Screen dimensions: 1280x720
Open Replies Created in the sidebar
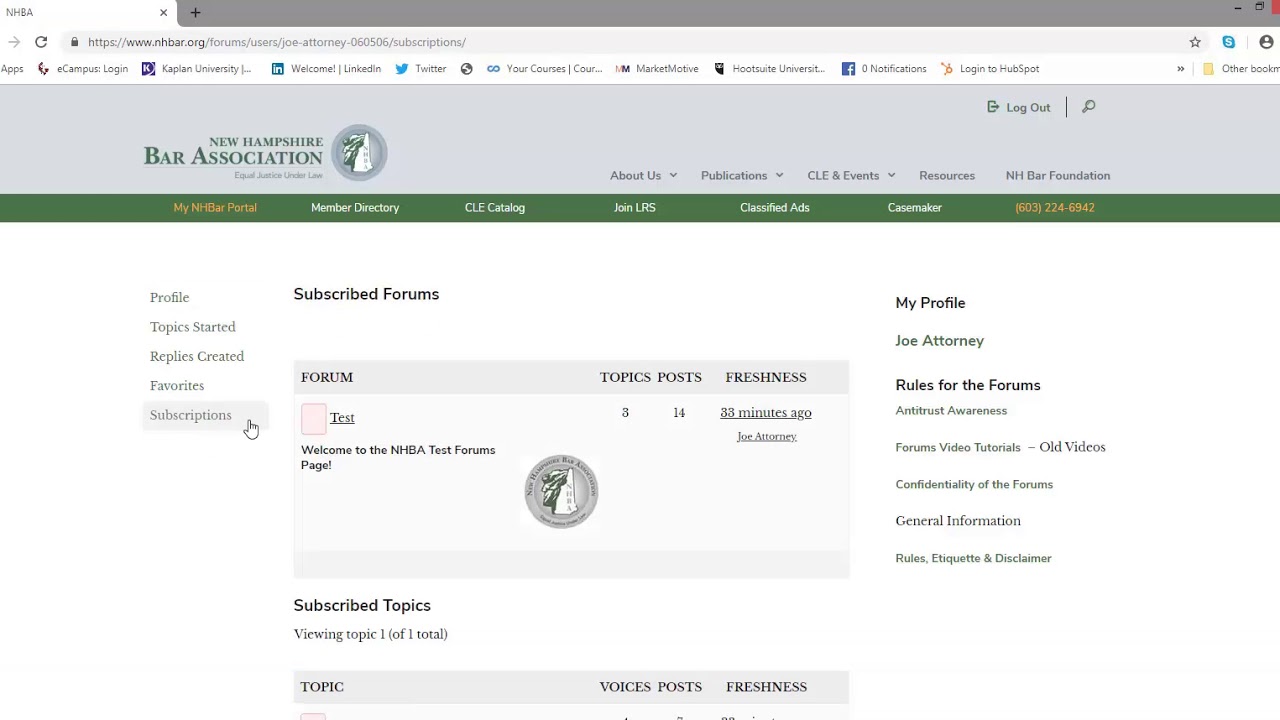[x=197, y=356]
